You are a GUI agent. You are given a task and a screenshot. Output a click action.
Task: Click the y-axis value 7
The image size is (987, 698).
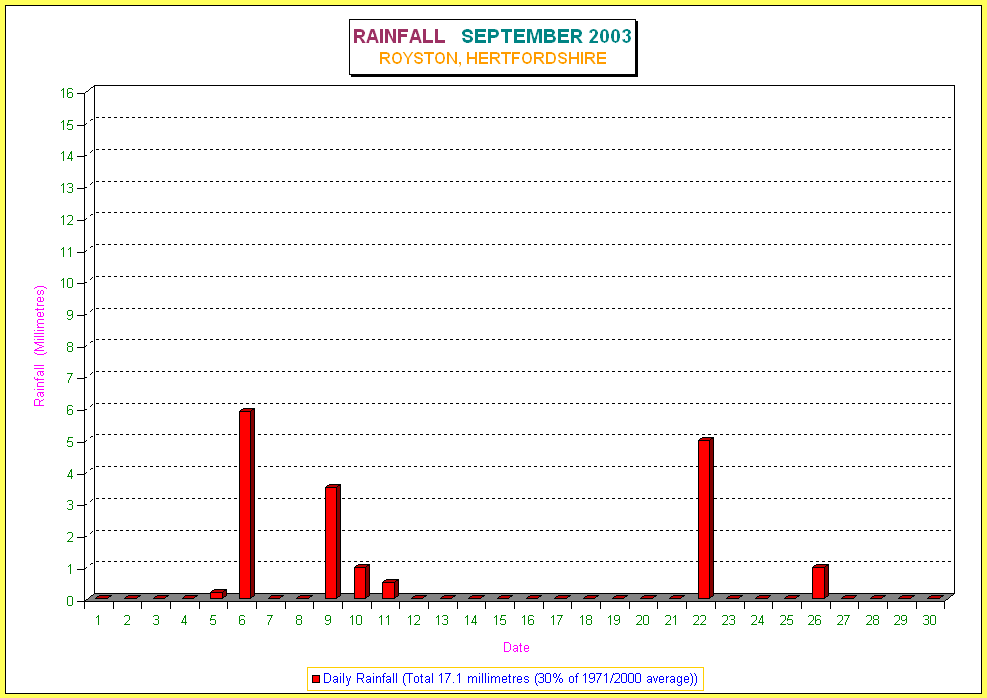(x=70, y=378)
